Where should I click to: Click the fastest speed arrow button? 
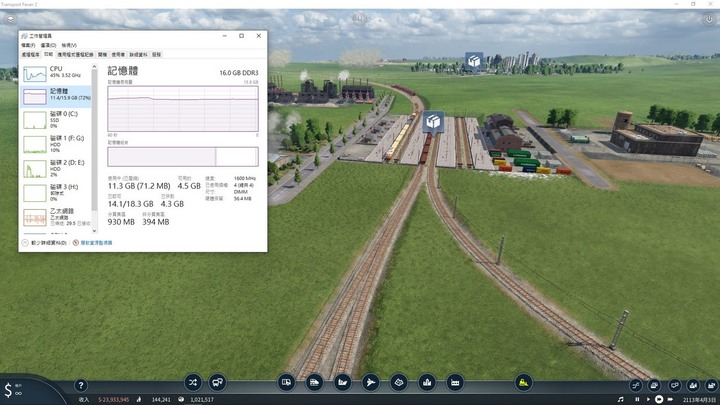pyautogui.click(x=670, y=399)
